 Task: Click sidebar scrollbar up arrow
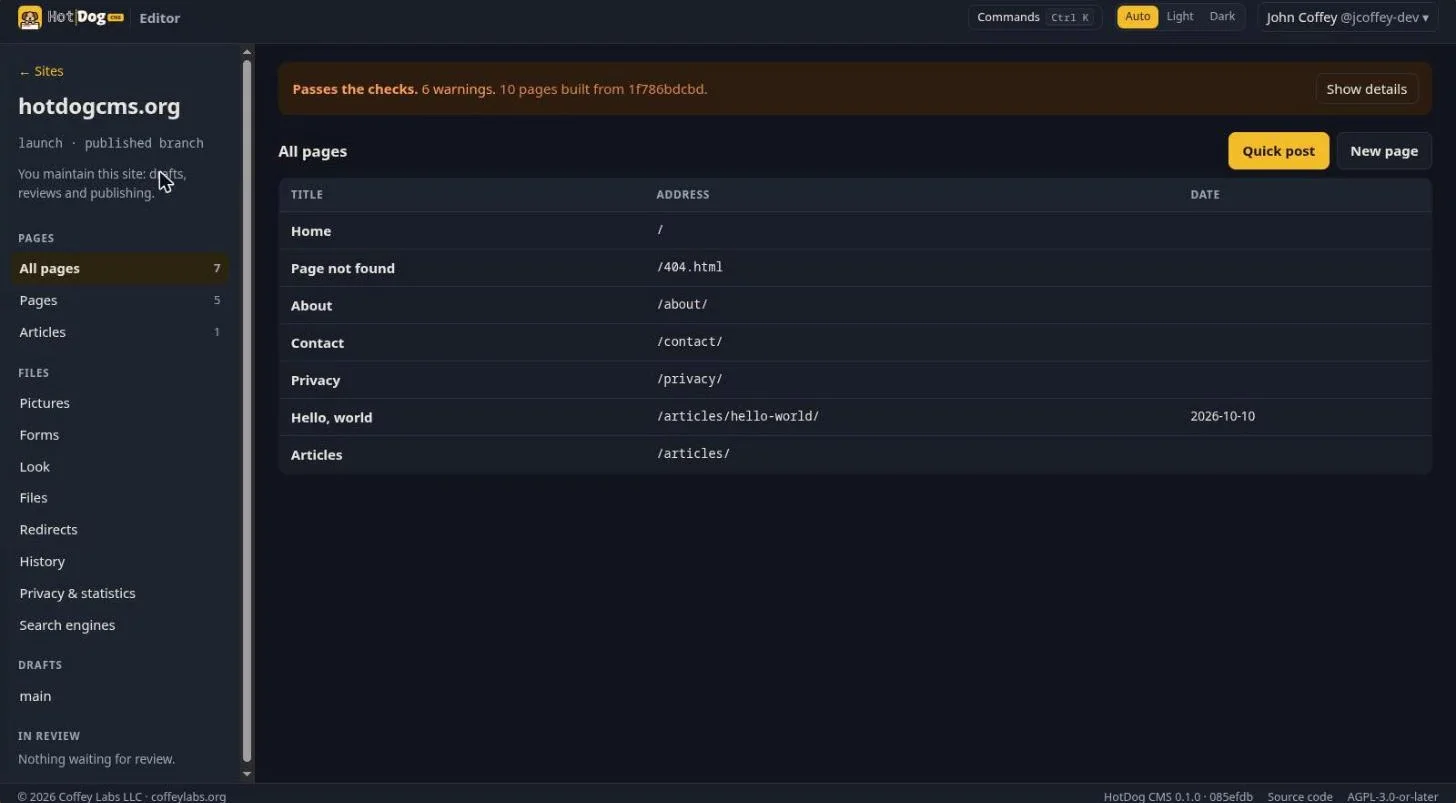(x=247, y=52)
